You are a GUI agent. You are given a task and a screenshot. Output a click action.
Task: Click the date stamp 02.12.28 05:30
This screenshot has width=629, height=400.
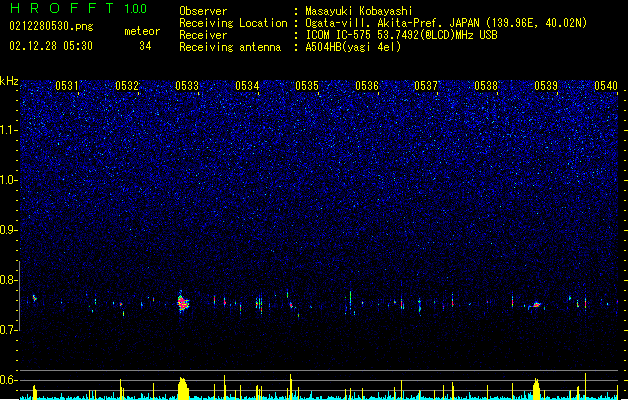click(x=51, y=46)
